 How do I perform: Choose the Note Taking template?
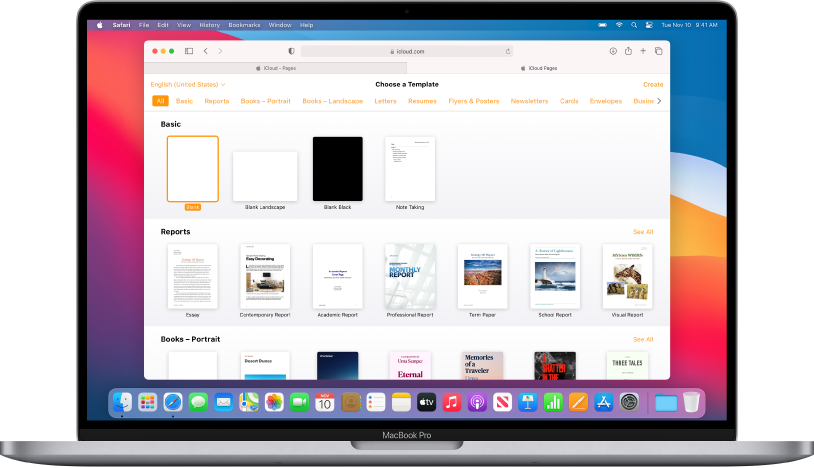pos(410,169)
